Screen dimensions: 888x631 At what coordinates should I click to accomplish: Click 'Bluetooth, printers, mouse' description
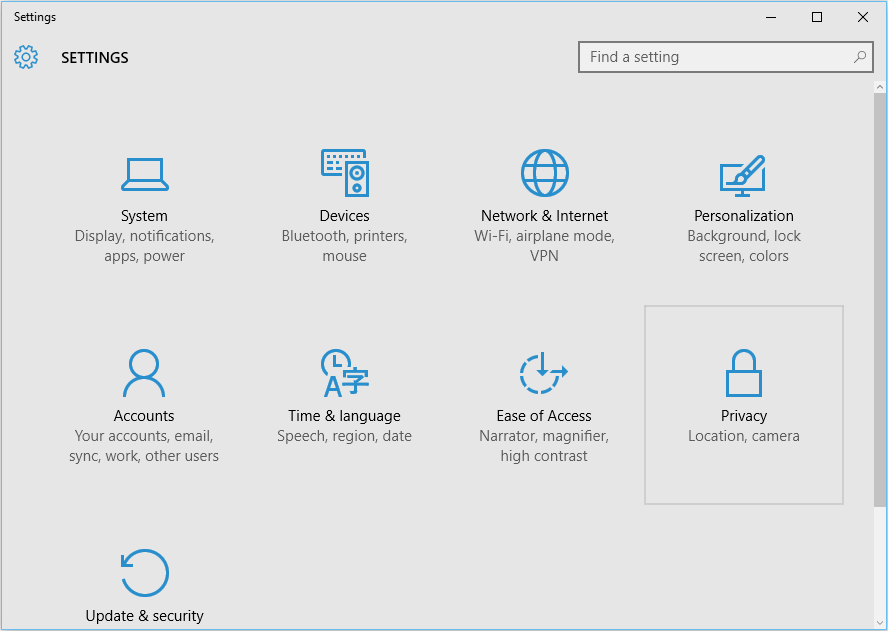344,246
